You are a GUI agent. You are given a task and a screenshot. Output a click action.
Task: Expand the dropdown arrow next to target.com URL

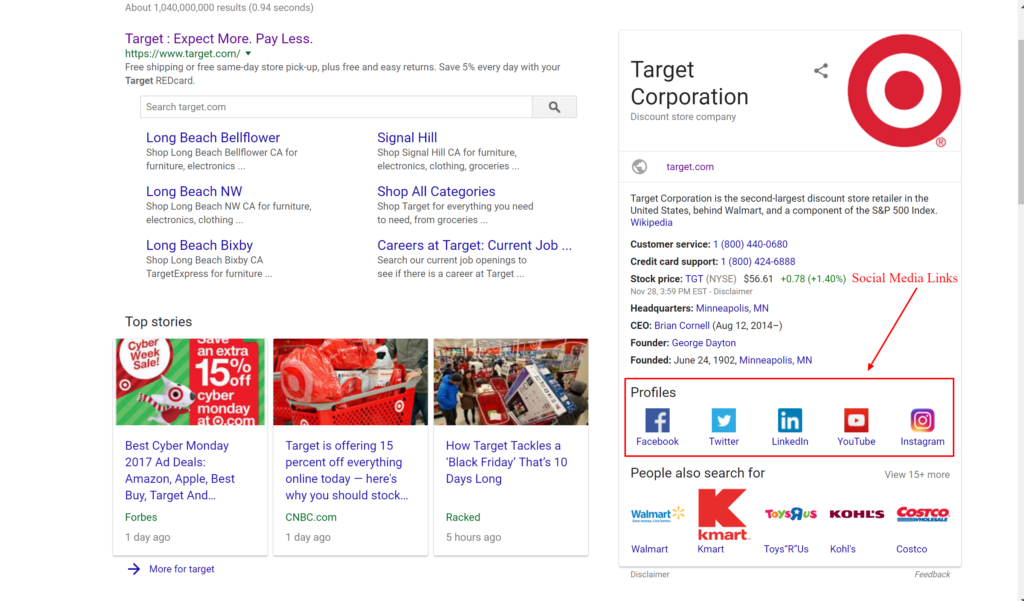(x=248, y=54)
